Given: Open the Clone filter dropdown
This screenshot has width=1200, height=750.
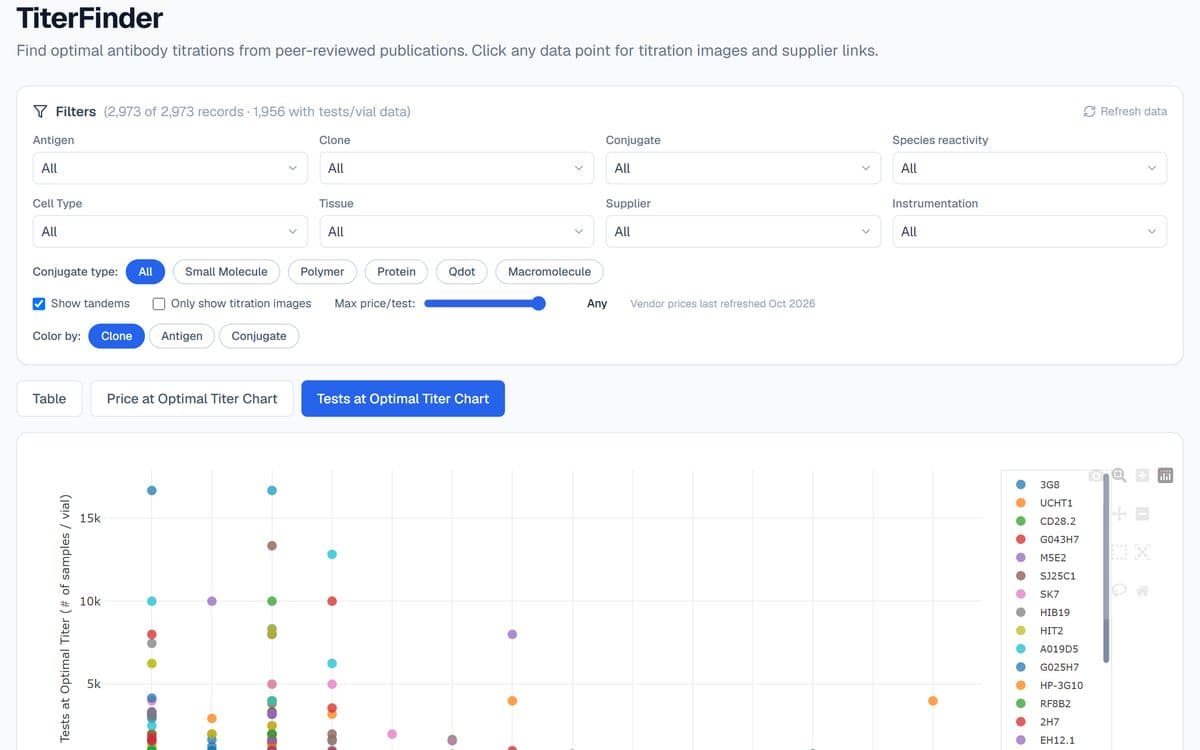Looking at the screenshot, I should click(456, 168).
